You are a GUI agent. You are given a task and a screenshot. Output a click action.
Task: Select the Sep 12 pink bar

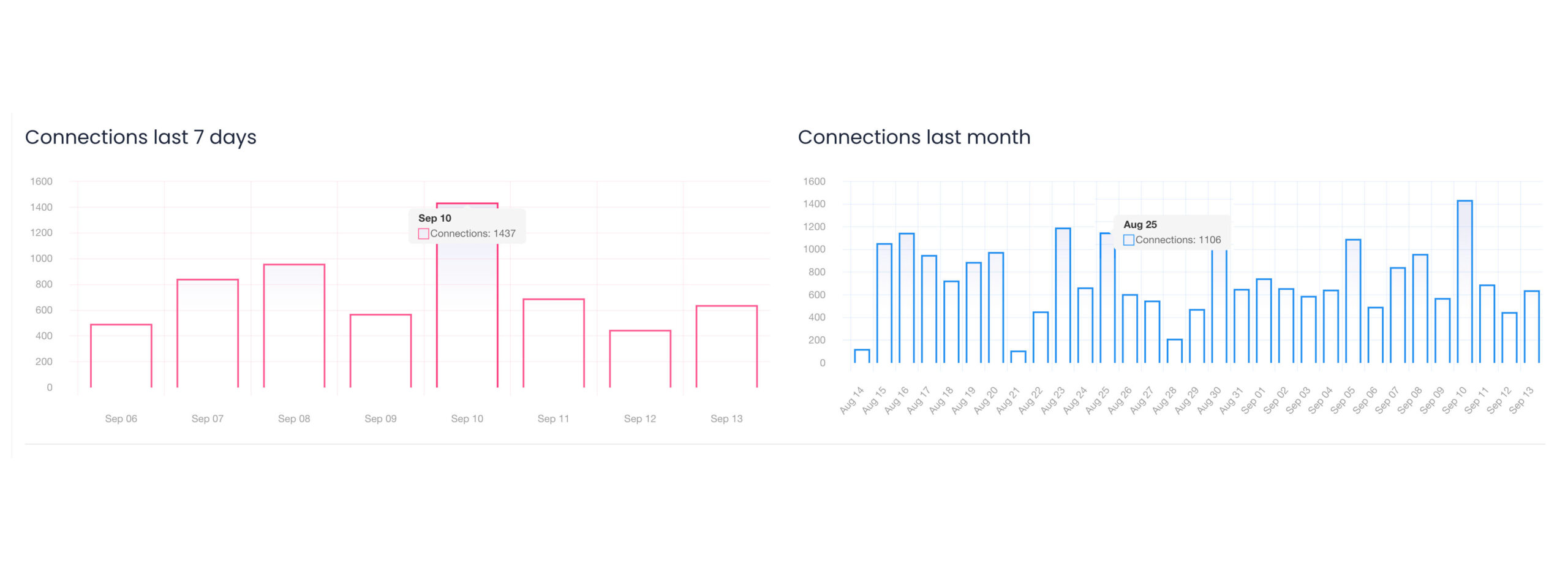[640, 359]
